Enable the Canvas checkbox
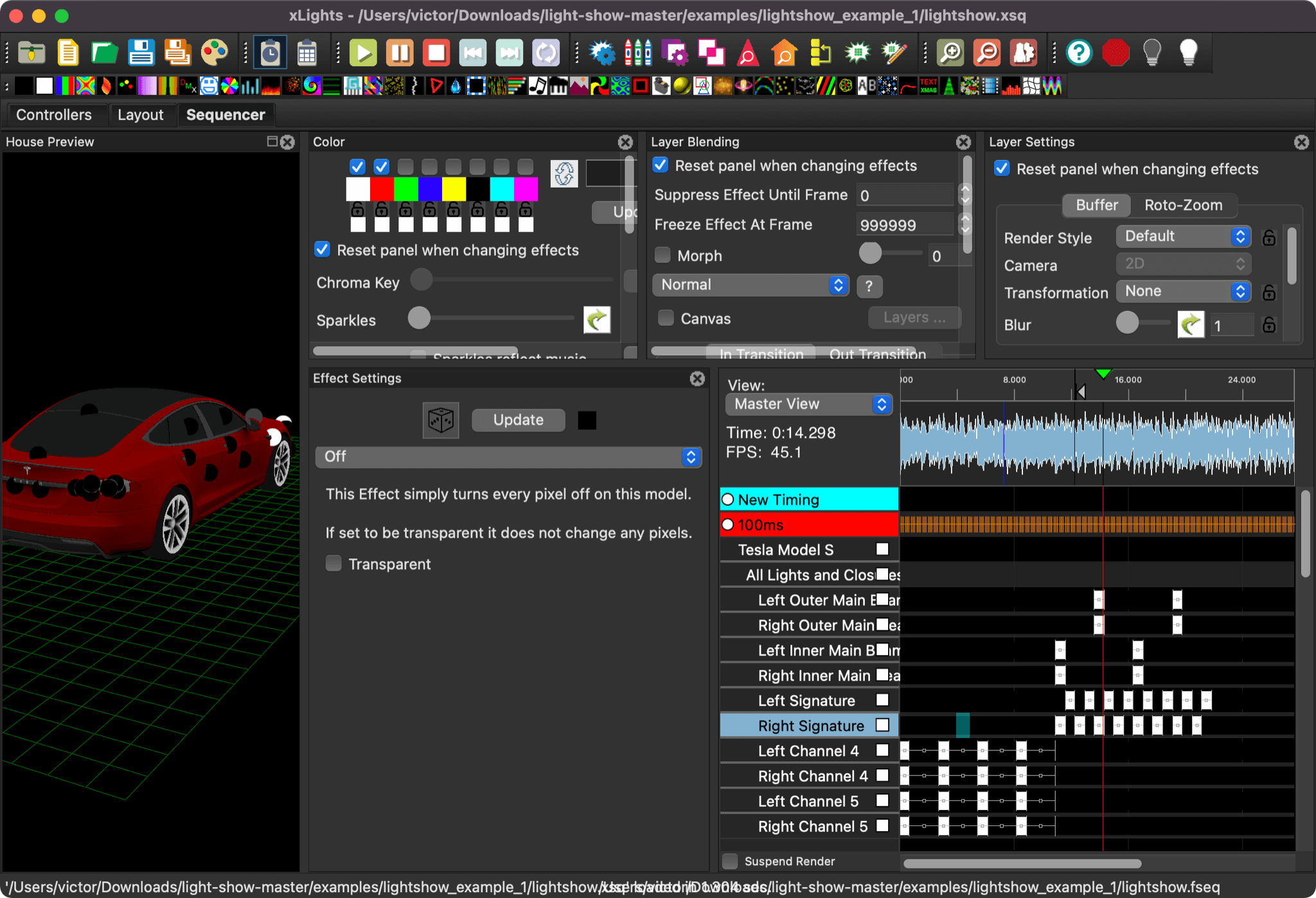The image size is (1316, 898). click(666, 318)
